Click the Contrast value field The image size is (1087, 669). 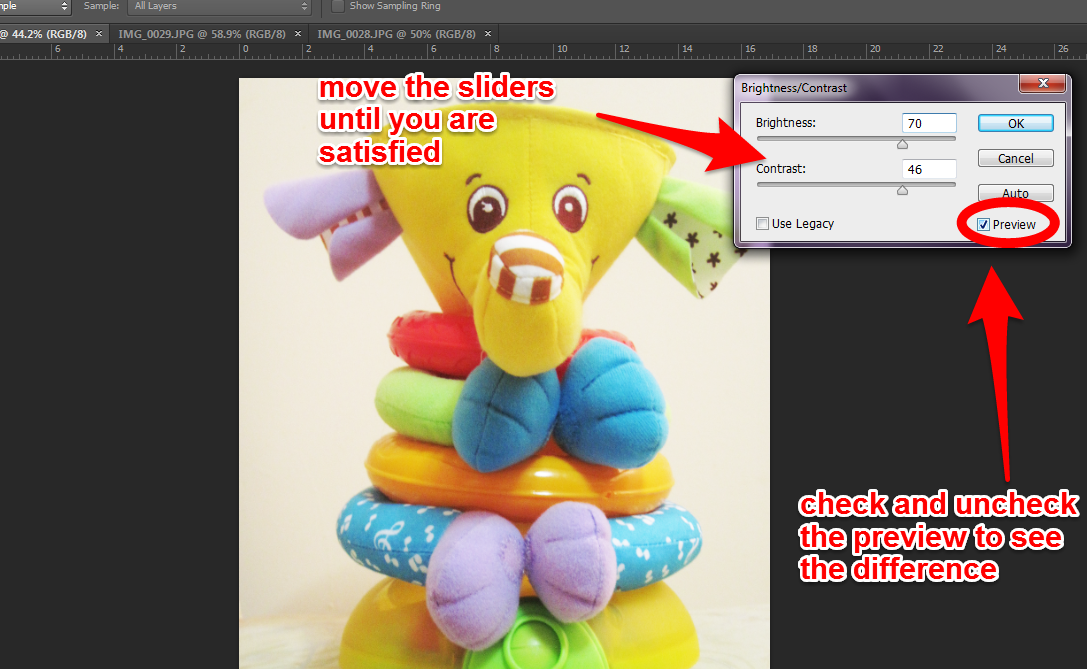(x=929, y=169)
